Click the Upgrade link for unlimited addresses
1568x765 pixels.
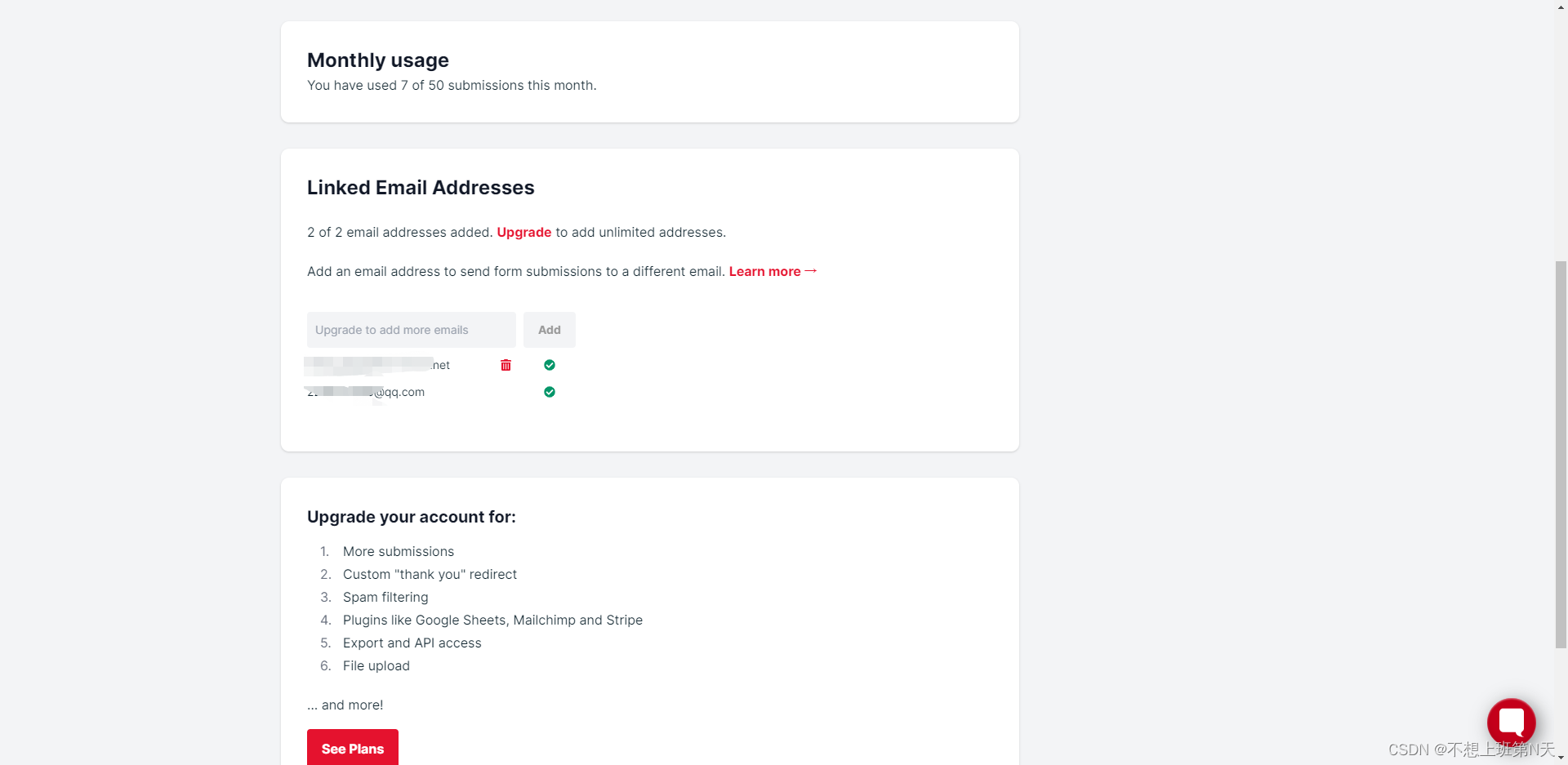coord(524,233)
